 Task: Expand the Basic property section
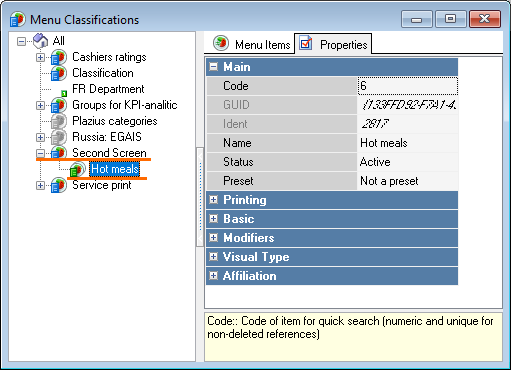coord(213,219)
